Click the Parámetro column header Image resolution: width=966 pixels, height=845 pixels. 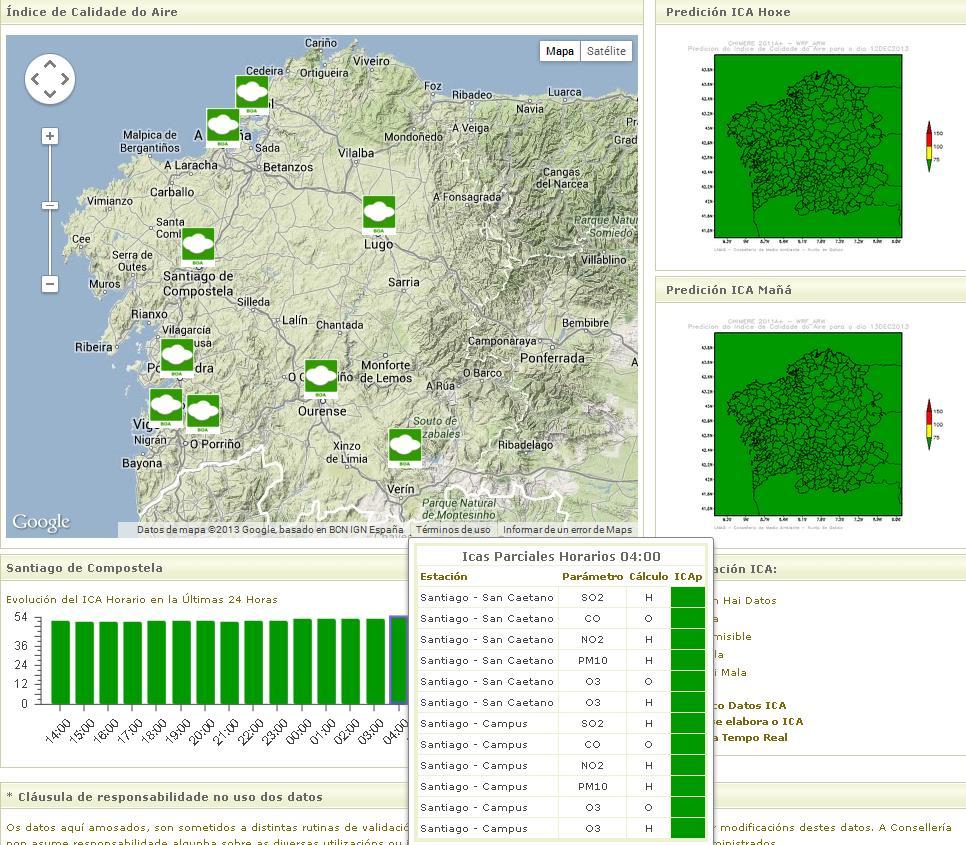click(x=592, y=576)
